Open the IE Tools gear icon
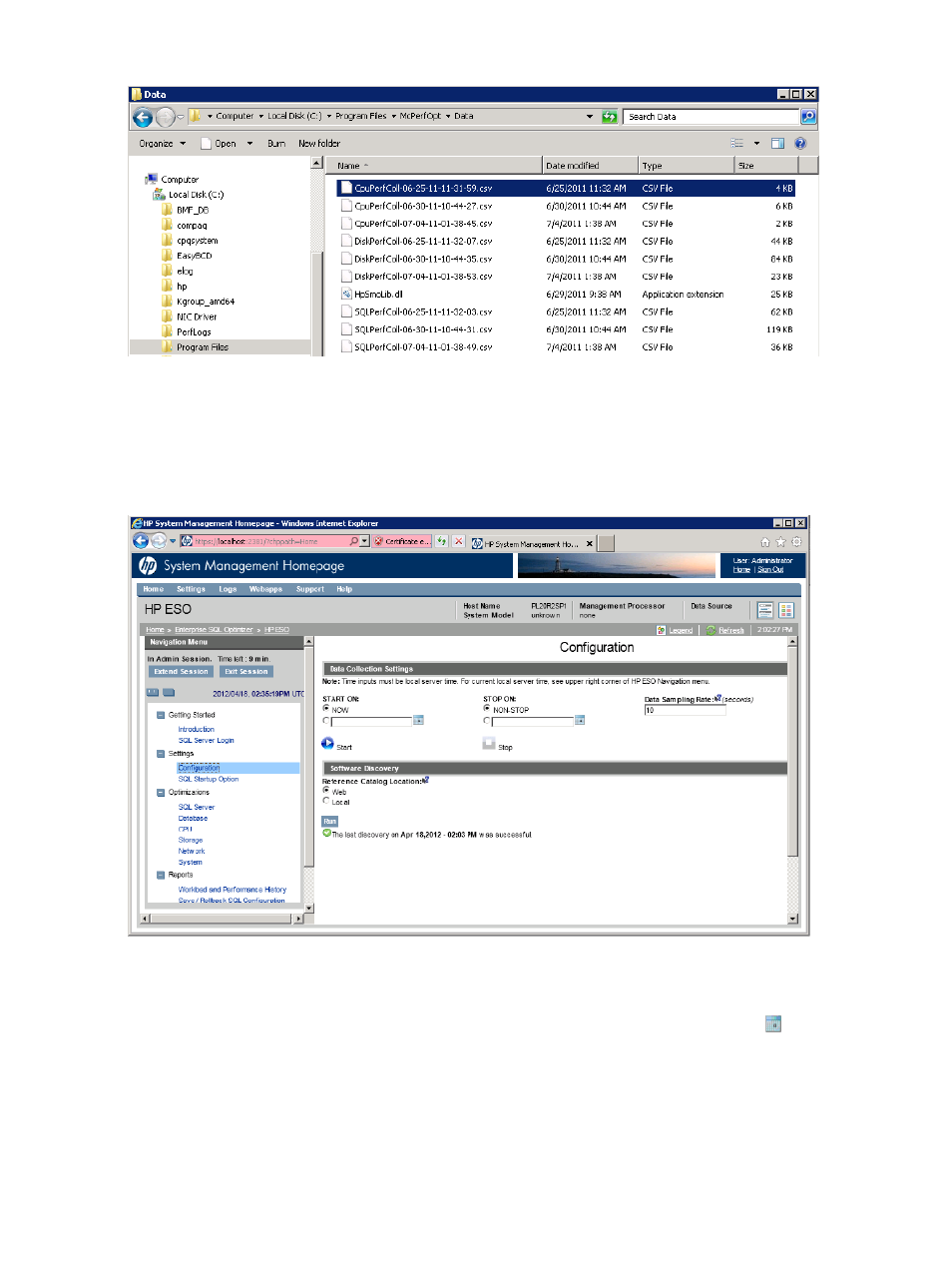The image size is (952, 1268). pyautogui.click(x=796, y=542)
